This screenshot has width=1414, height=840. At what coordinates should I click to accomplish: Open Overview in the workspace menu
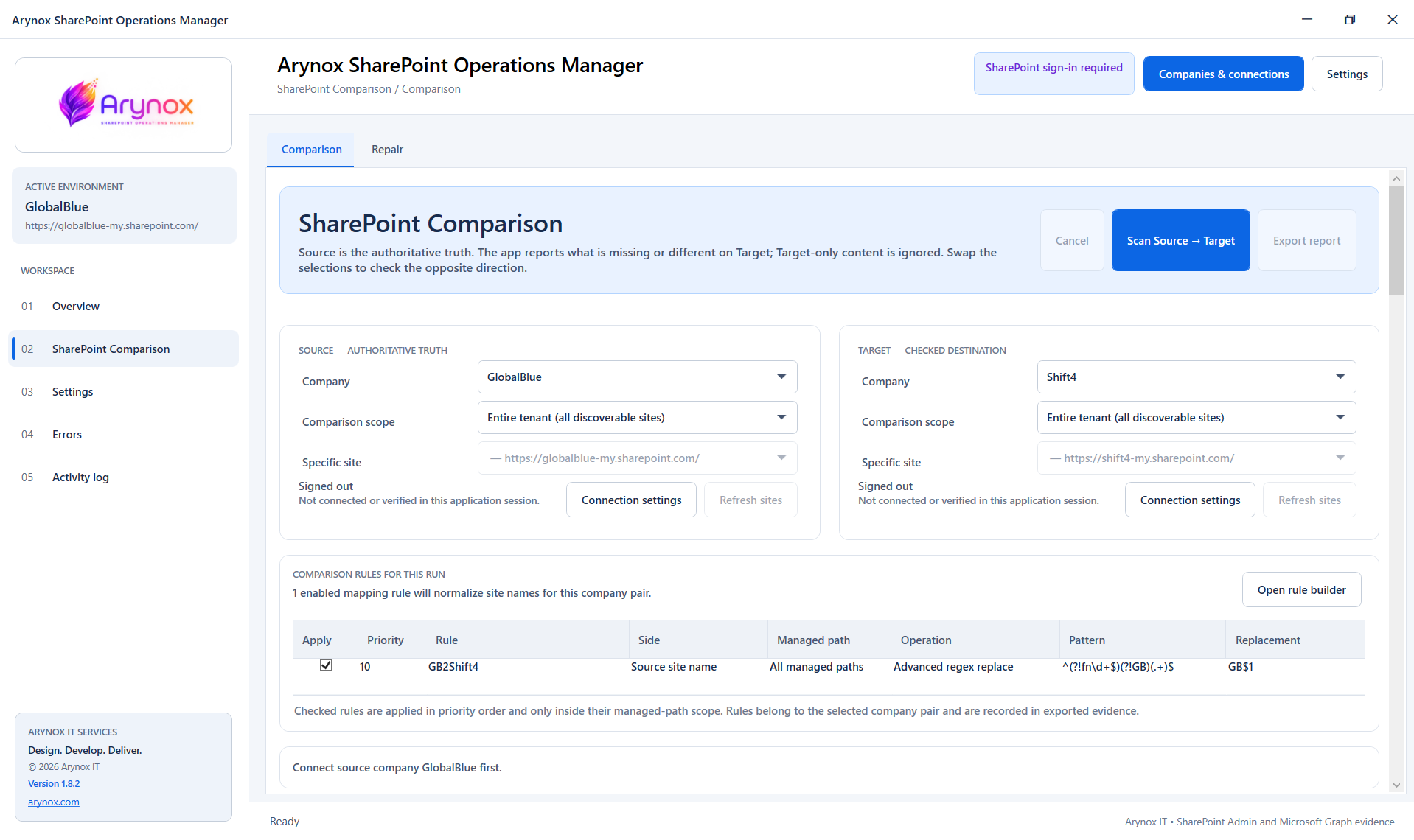(124, 307)
